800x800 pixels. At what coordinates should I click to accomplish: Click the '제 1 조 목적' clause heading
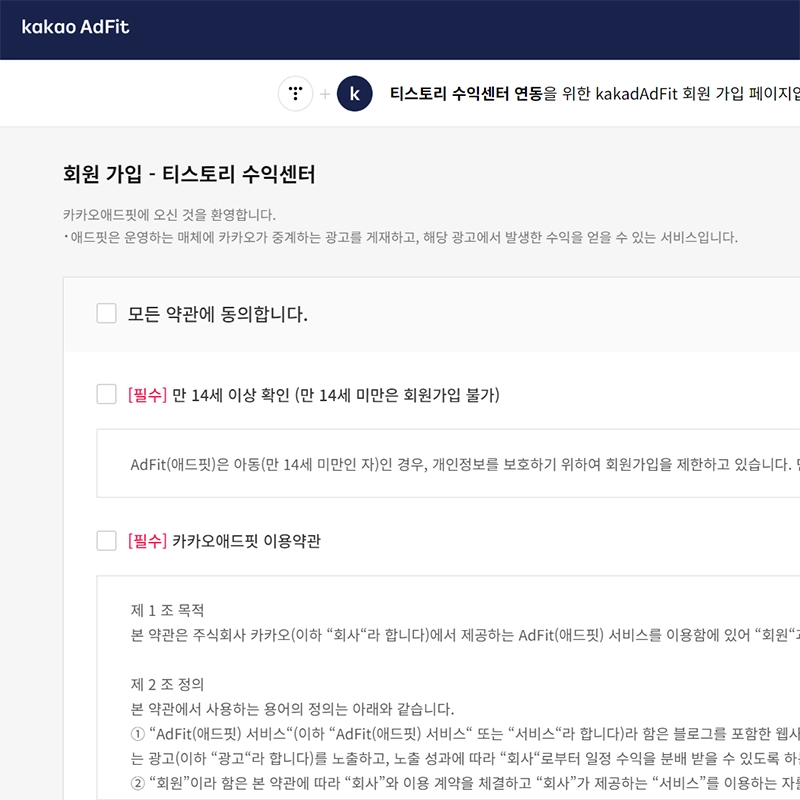pos(167,610)
